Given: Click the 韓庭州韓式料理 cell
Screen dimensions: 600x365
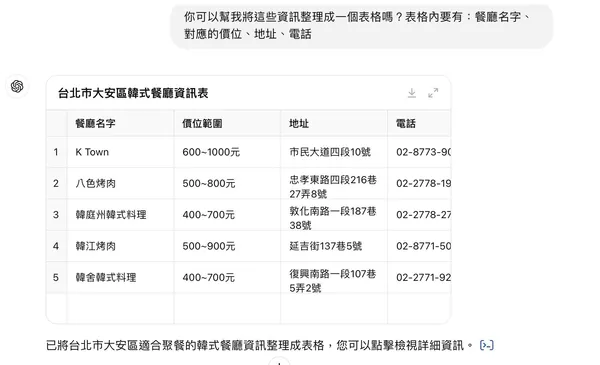Looking at the screenshot, I should pyautogui.click(x=121, y=215).
